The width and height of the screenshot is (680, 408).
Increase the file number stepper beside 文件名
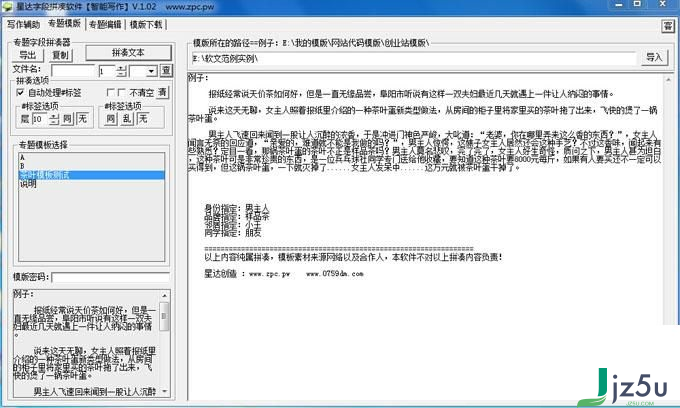pyautogui.click(x=121, y=68)
